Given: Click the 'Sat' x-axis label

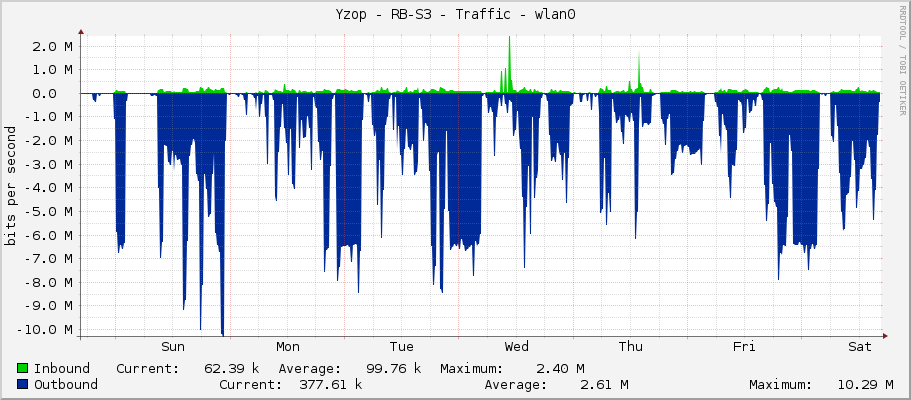Looking at the screenshot, I should click(860, 347).
